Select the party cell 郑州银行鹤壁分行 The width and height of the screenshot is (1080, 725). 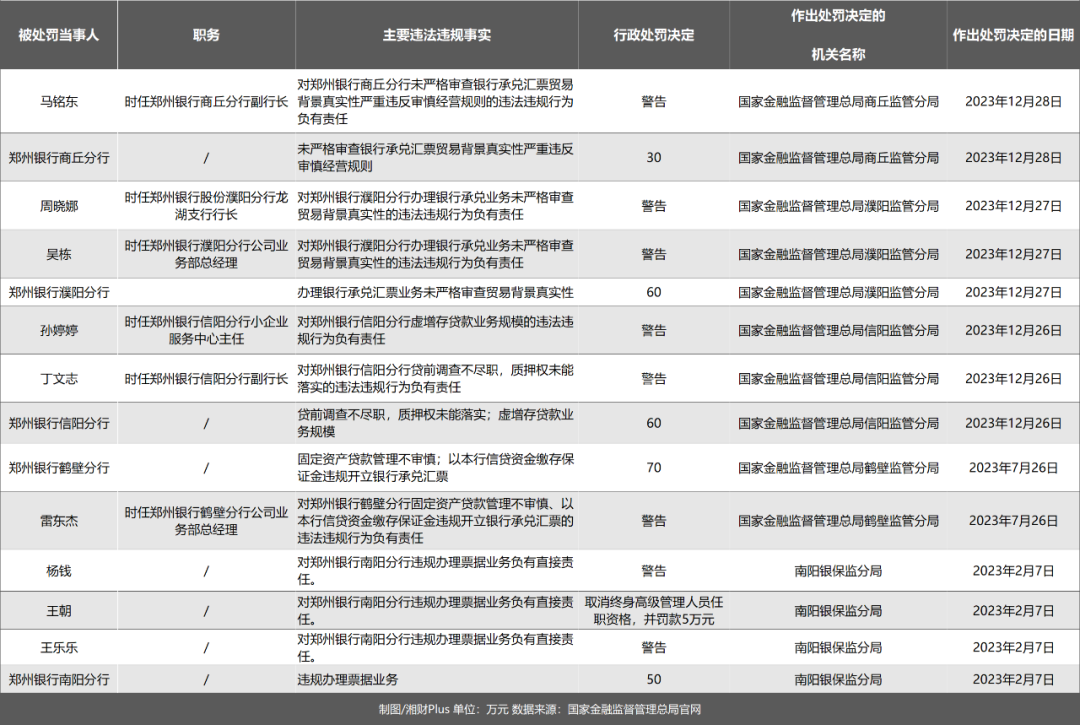coord(59,468)
